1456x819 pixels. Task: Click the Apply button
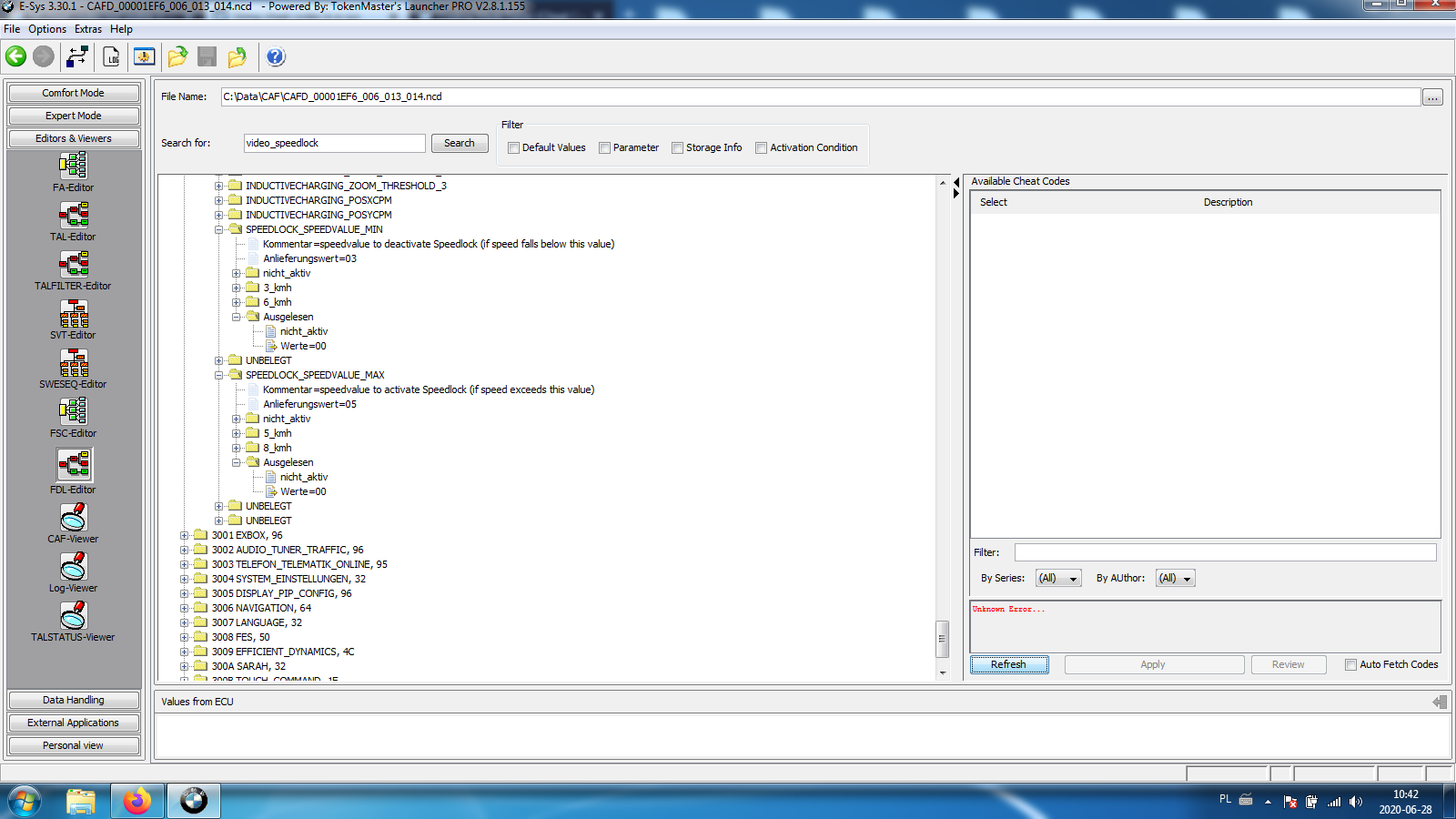click(1154, 664)
